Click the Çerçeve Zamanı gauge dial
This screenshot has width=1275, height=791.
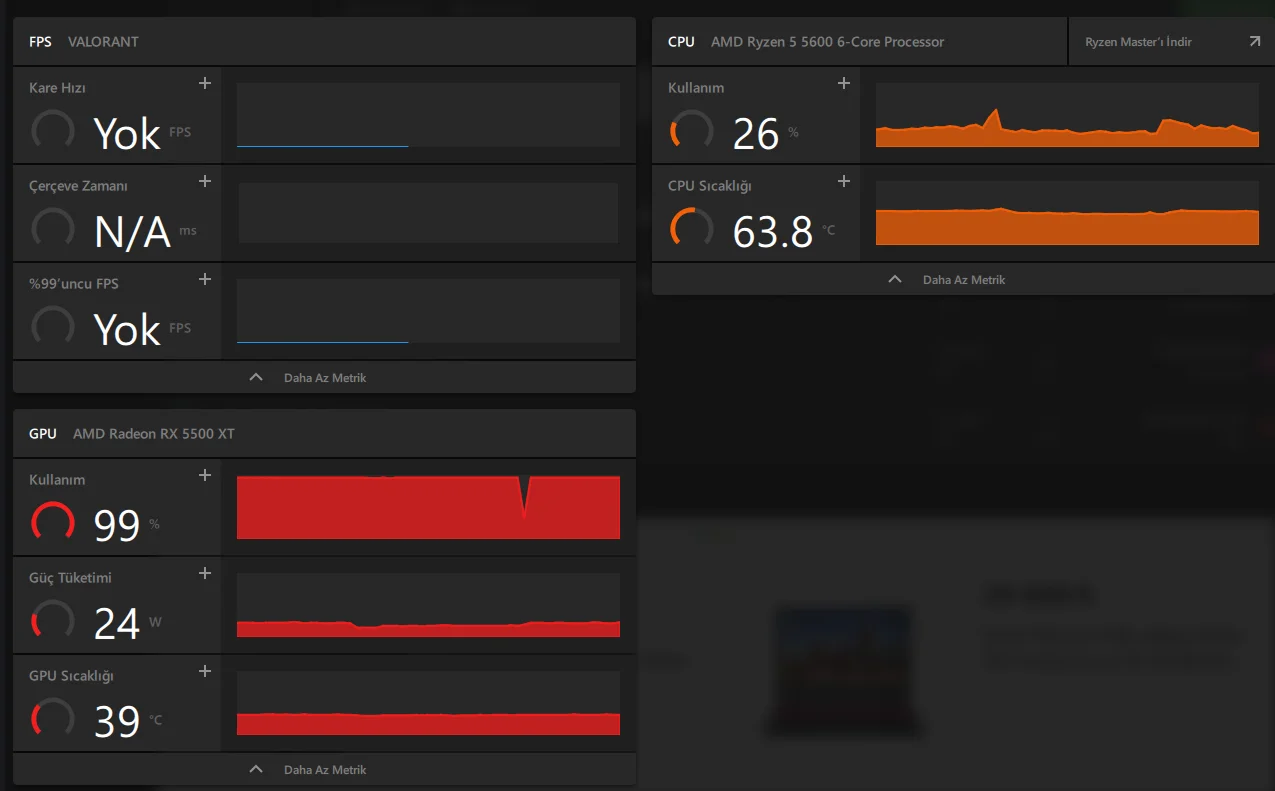pyautogui.click(x=53, y=229)
